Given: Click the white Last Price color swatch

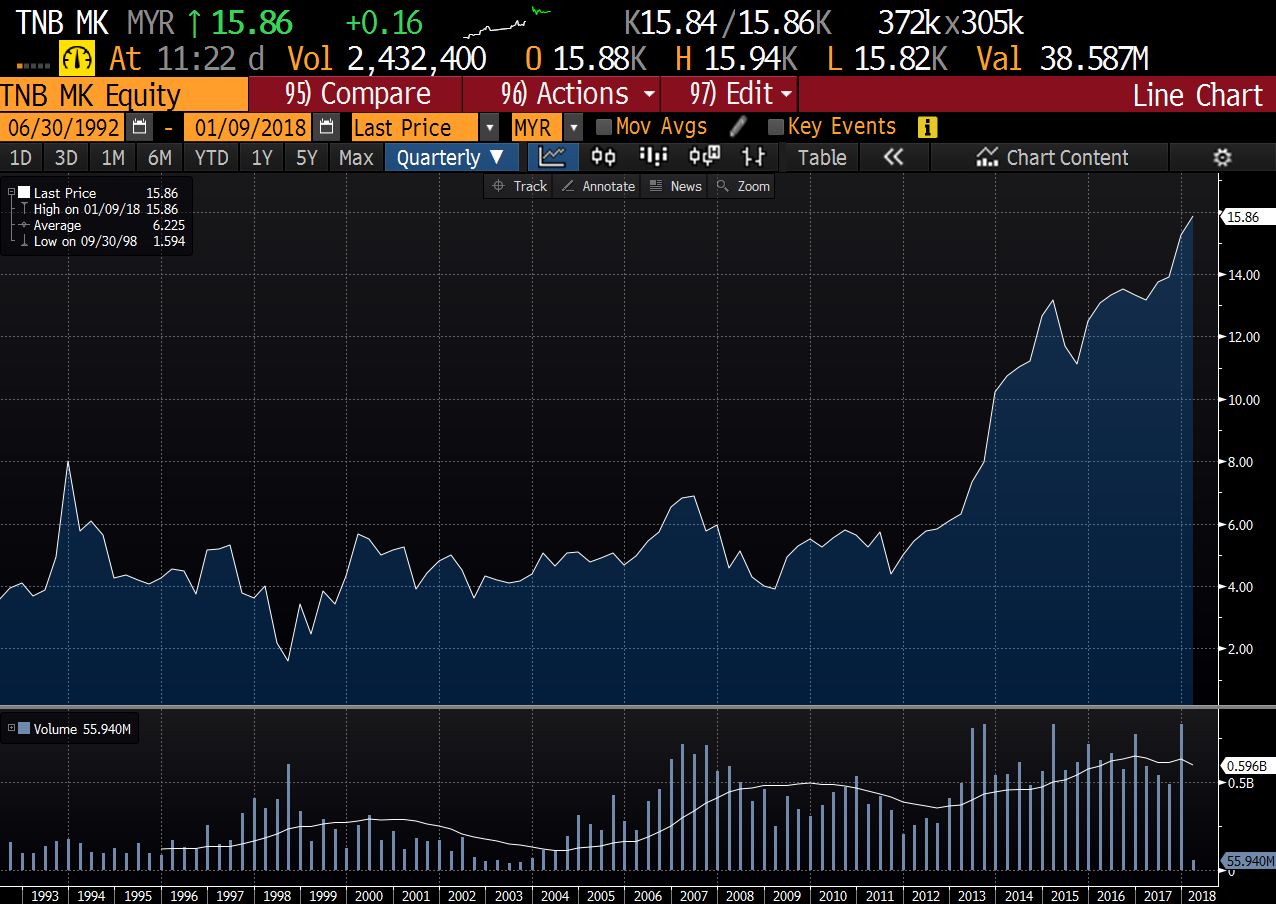Looking at the screenshot, I should pos(24,193).
